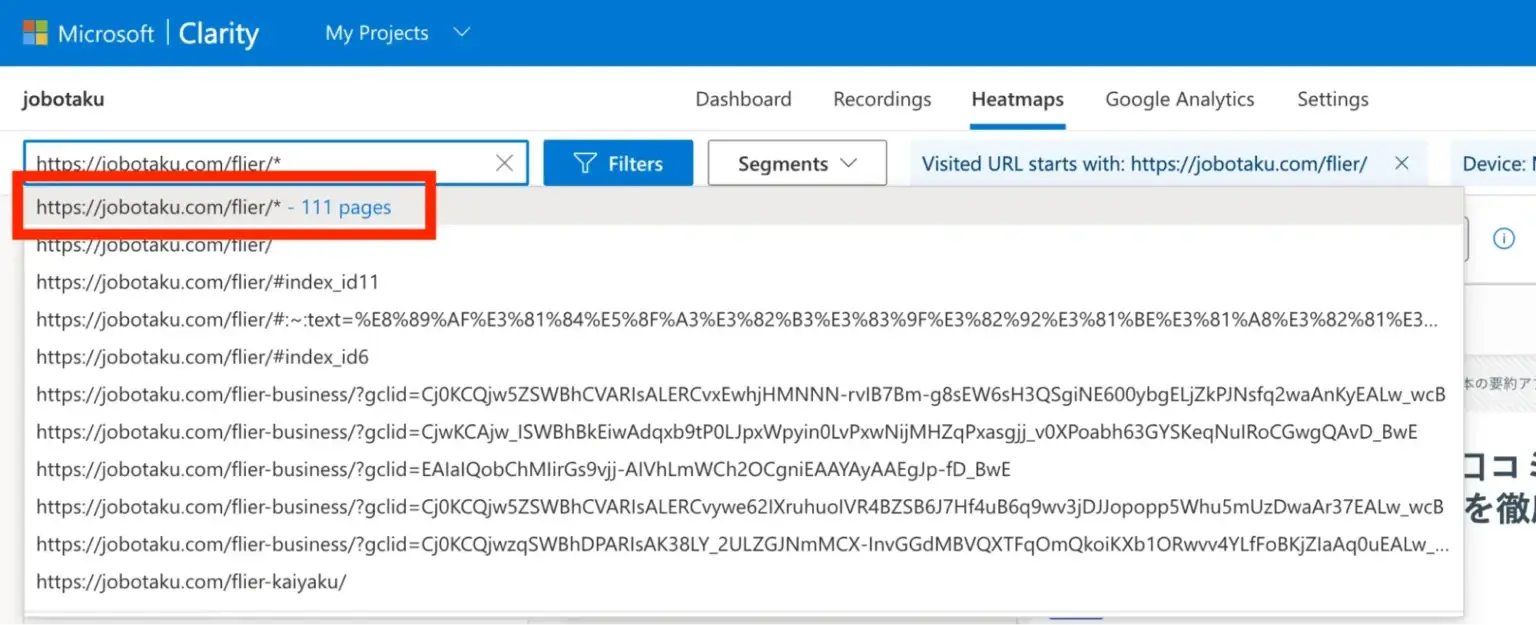This screenshot has height=625, width=1536.
Task: Switch to the Recordings tab
Action: (x=882, y=99)
